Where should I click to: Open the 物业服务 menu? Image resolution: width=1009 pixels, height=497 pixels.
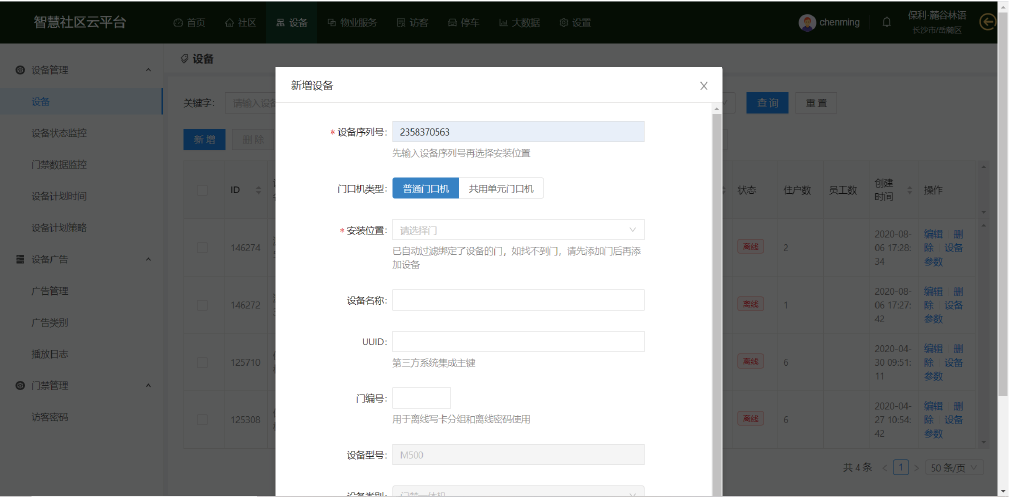[352, 23]
